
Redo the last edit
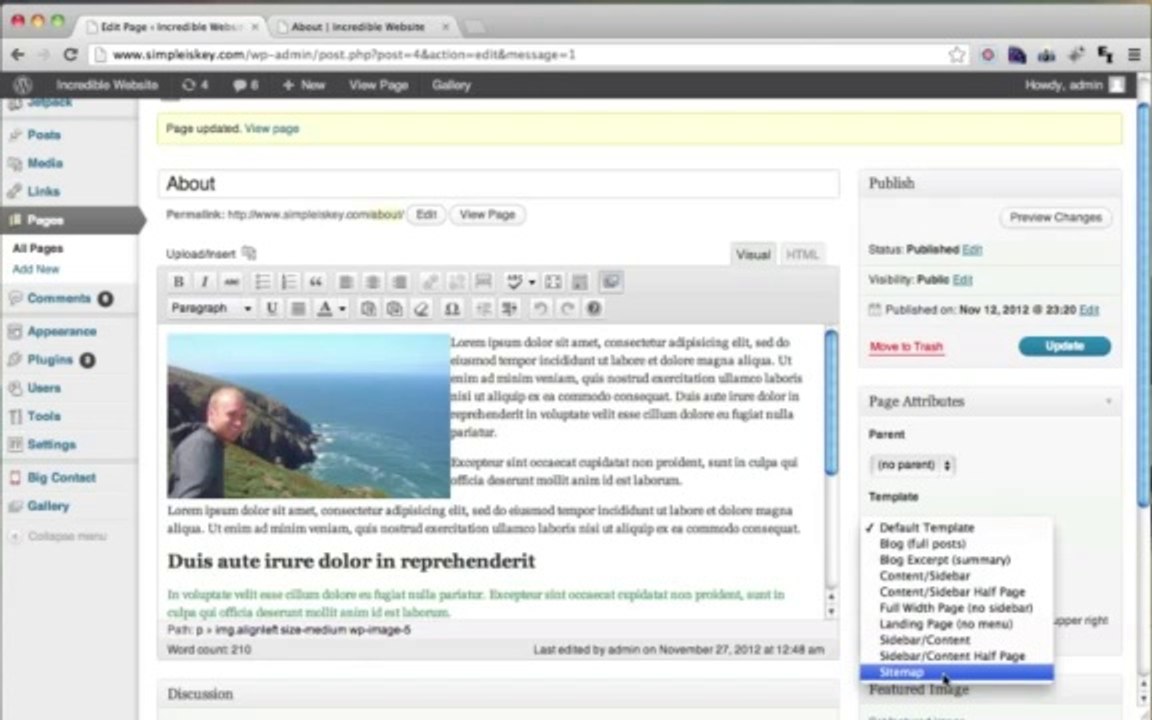[x=566, y=308]
